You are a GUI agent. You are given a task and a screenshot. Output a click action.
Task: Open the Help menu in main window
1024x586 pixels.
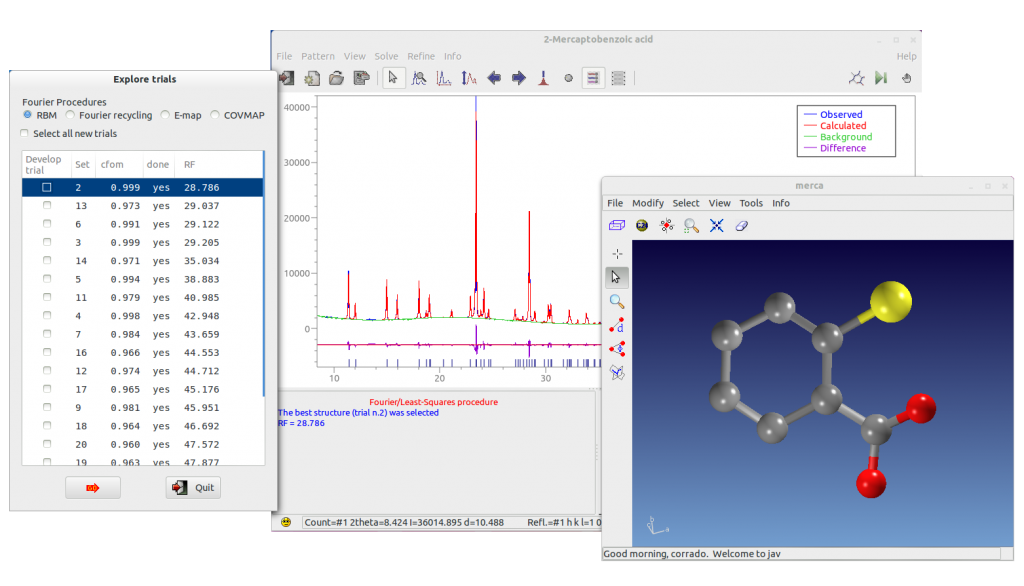[x=906, y=56]
